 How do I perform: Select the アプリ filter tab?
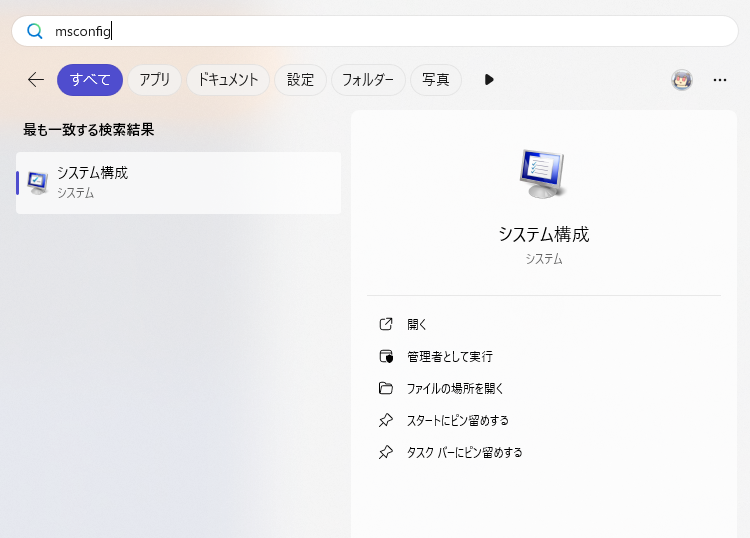pyautogui.click(x=154, y=79)
